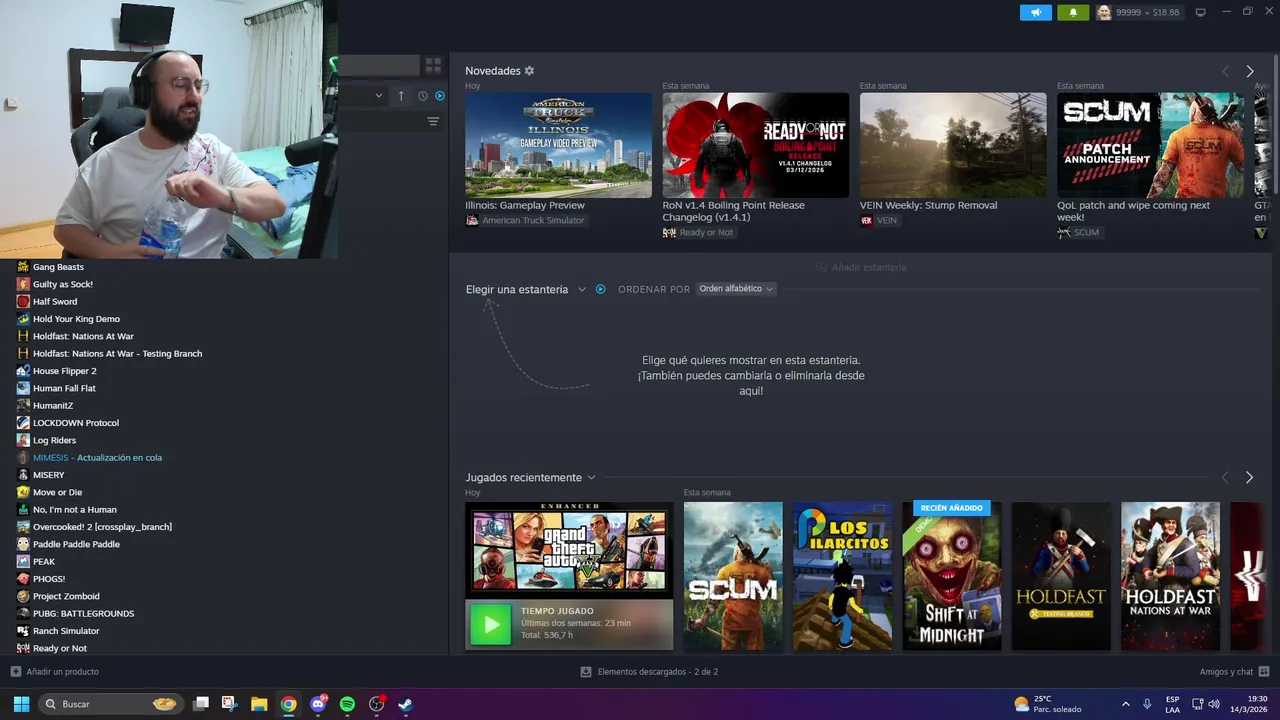Select Guilty as Sock! in library
1280x720 pixels.
click(62, 284)
